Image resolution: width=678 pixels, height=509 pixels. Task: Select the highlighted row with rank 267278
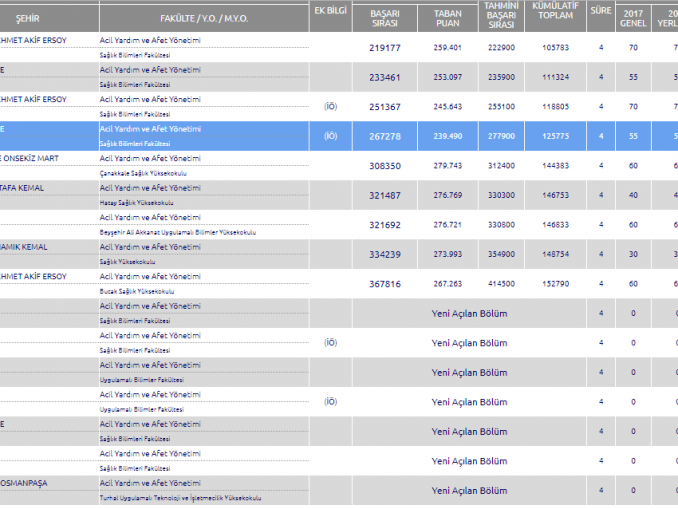[383, 136]
